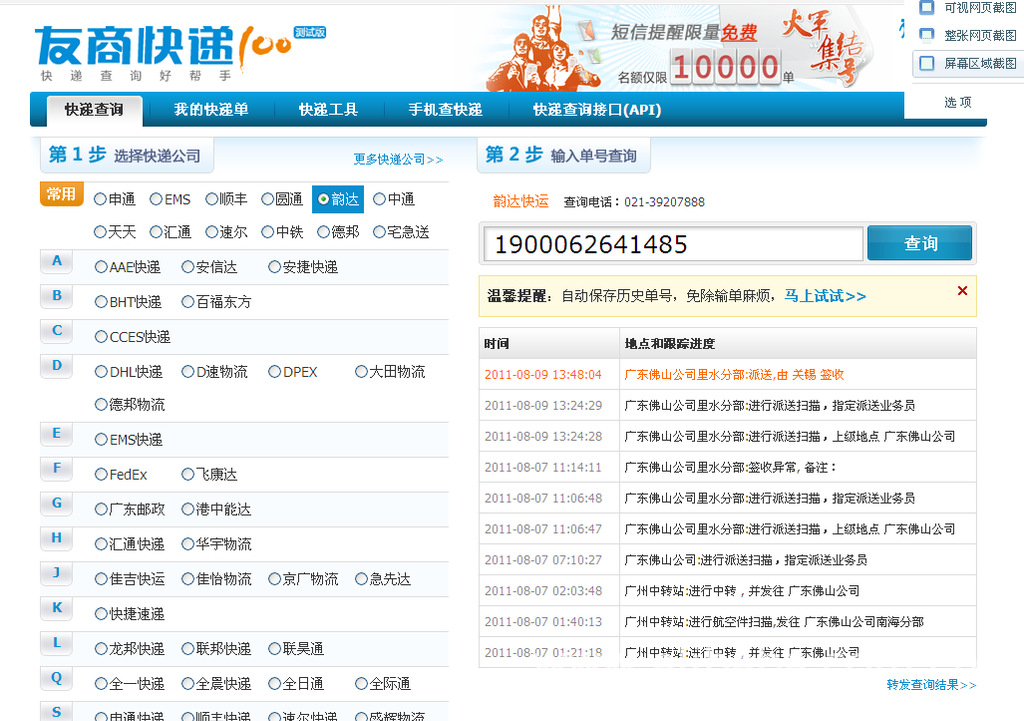Click the orange 常用 category badge
This screenshot has height=721, width=1024.
(x=61, y=193)
